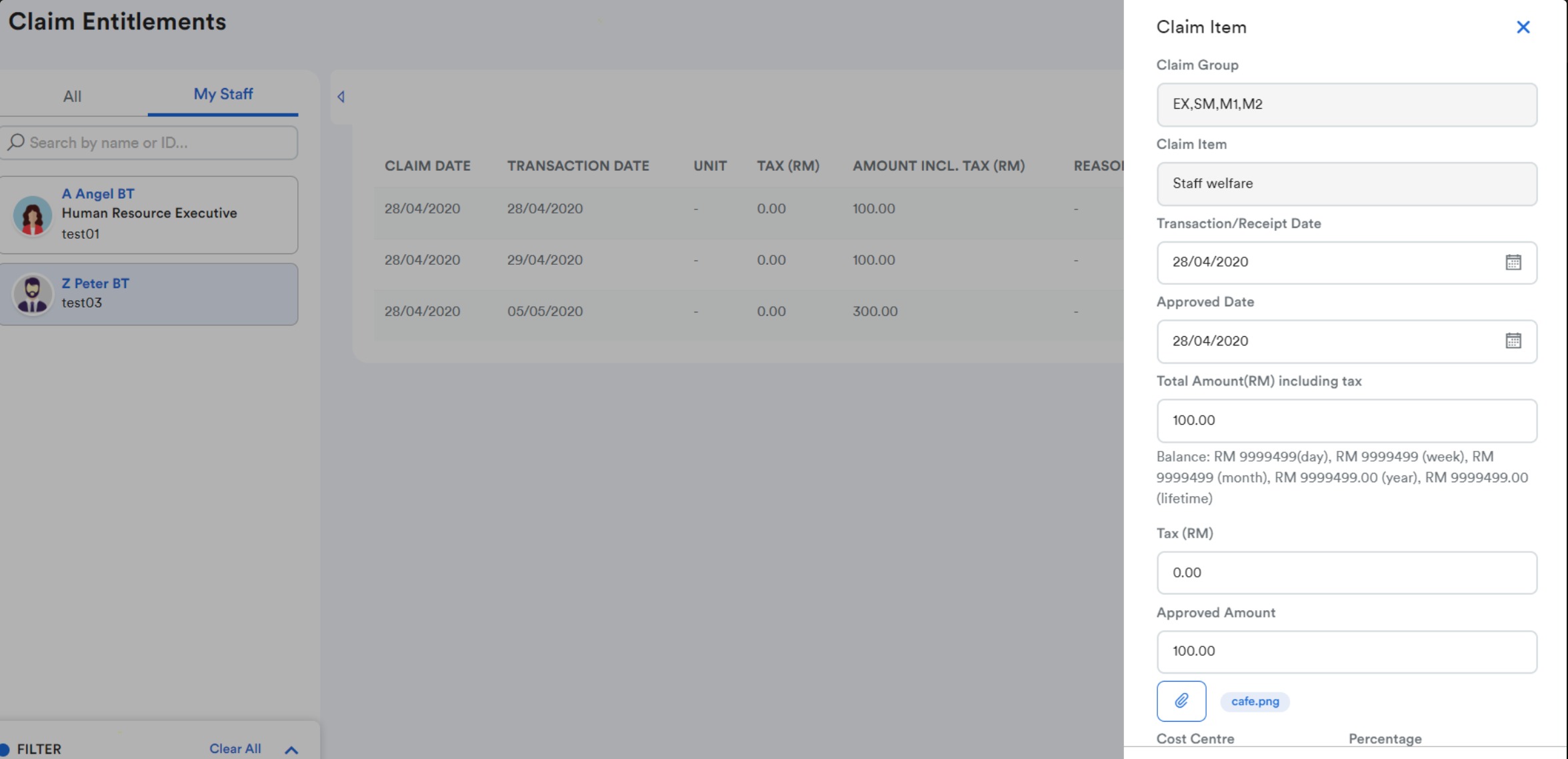Click the search magnifier icon
This screenshot has height=759, width=1568.
point(16,142)
